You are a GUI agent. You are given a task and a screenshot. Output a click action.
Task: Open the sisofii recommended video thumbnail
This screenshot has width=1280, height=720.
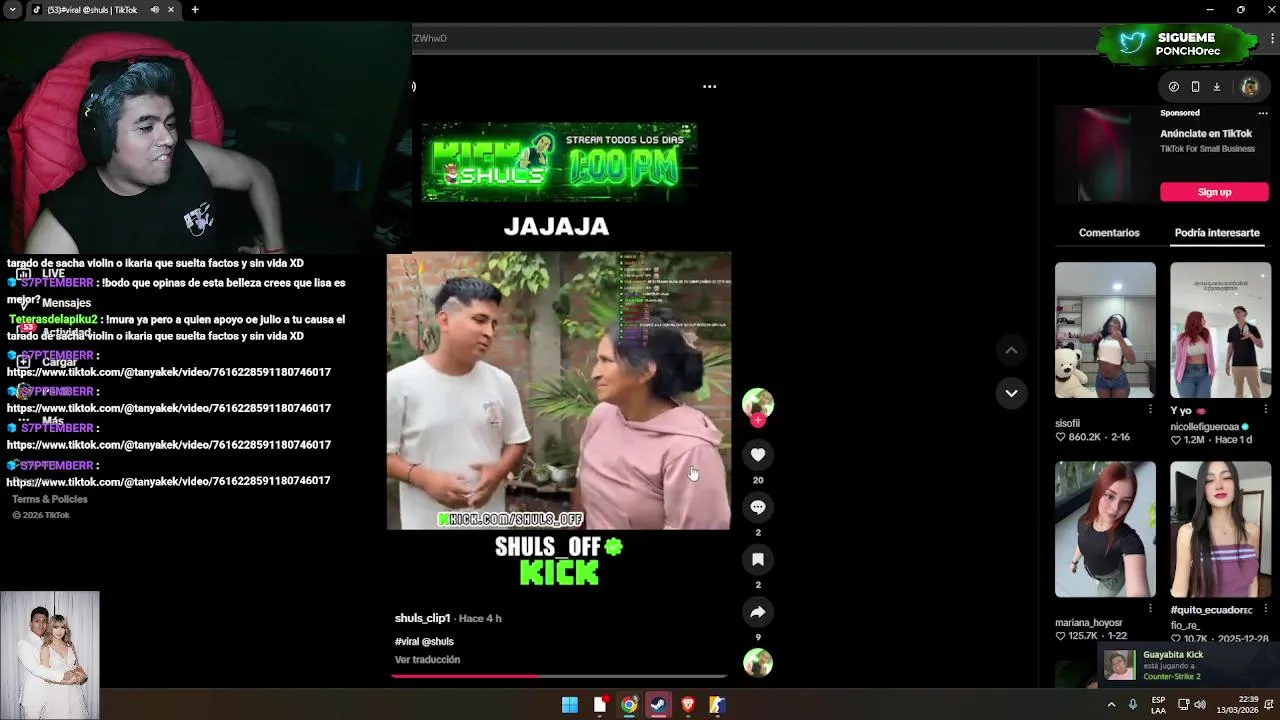point(1105,330)
